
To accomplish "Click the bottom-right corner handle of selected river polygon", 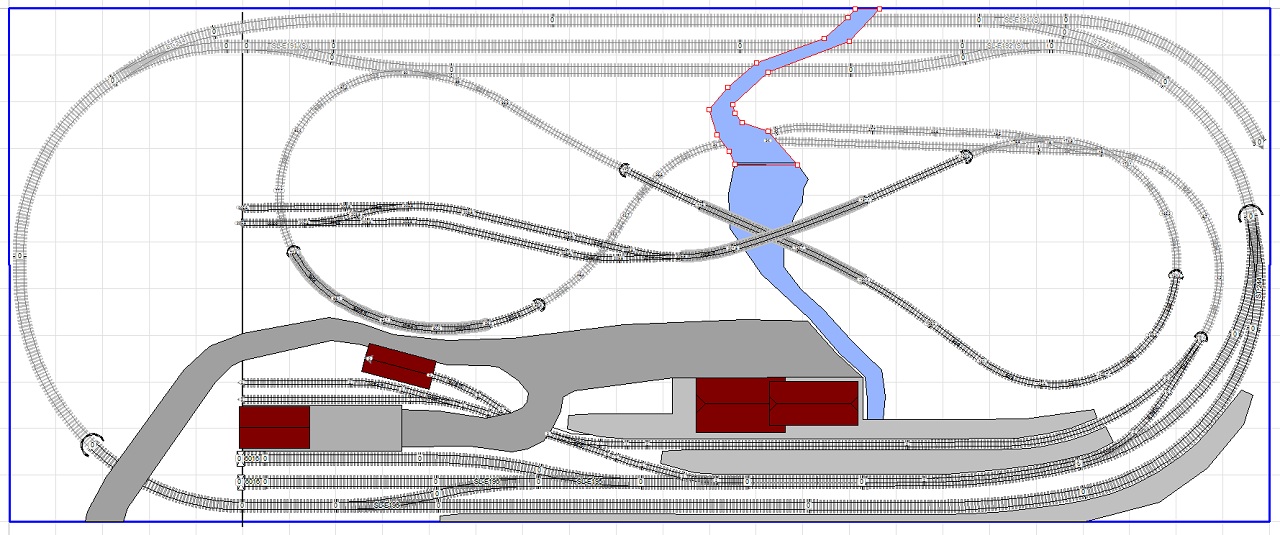I will [x=798, y=164].
